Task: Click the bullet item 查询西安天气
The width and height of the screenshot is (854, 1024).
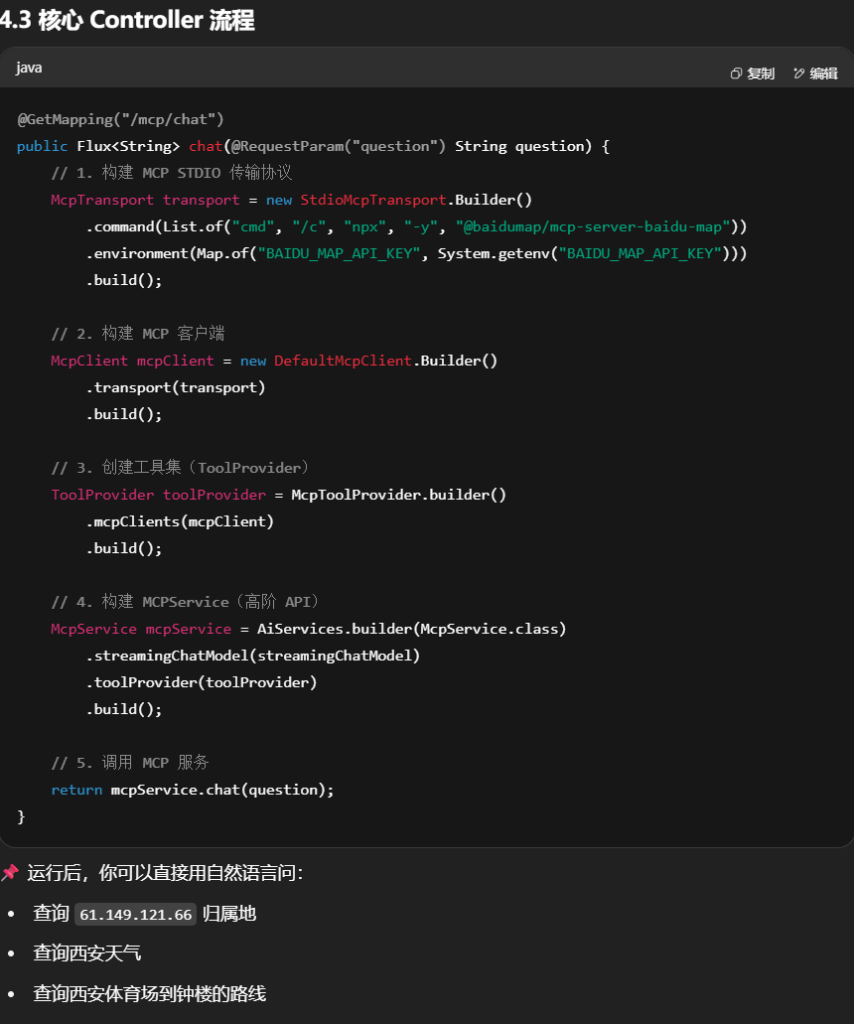Action: 87,953
